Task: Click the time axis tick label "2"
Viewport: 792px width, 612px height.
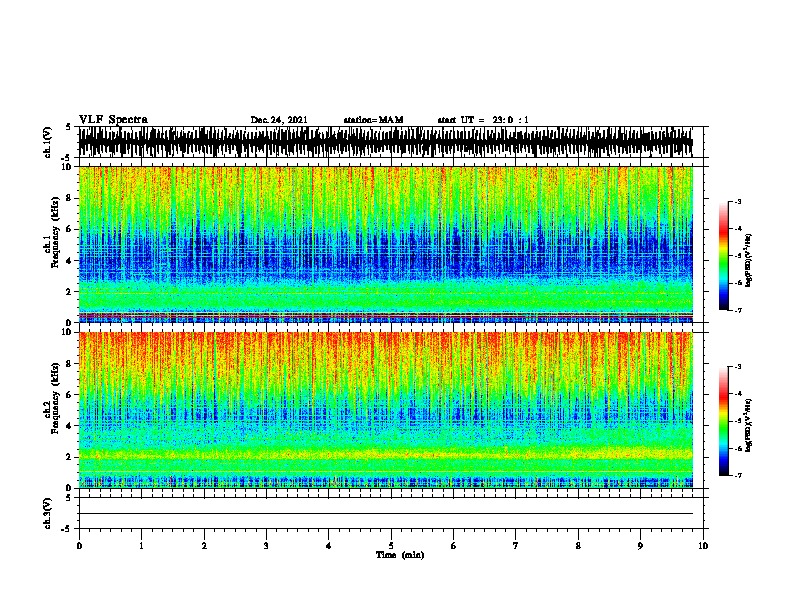Action: [x=204, y=546]
